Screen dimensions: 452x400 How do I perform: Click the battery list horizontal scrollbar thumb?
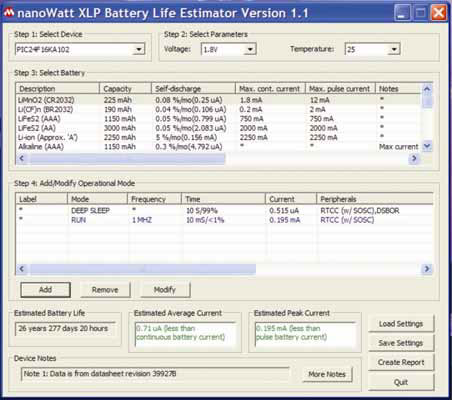tap(127, 158)
